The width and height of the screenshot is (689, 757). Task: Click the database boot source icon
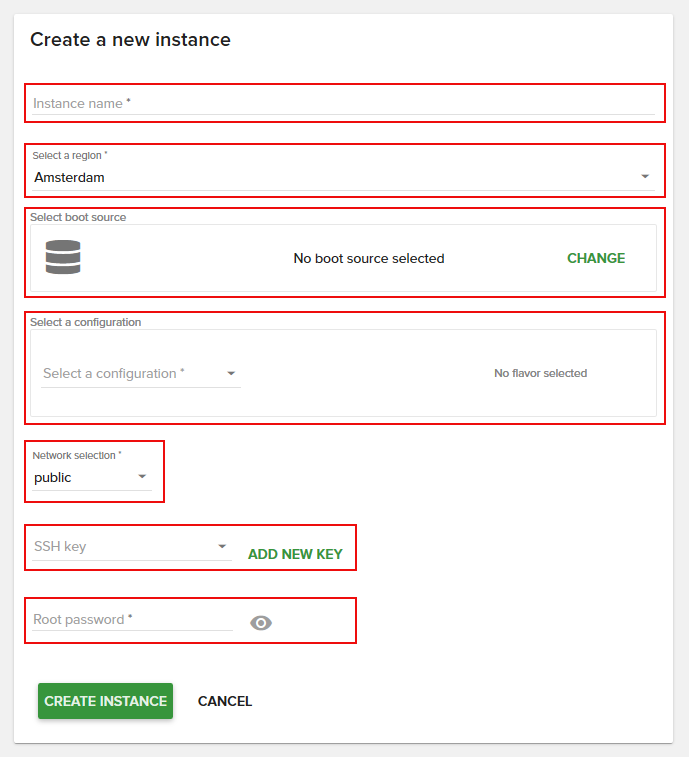63,258
